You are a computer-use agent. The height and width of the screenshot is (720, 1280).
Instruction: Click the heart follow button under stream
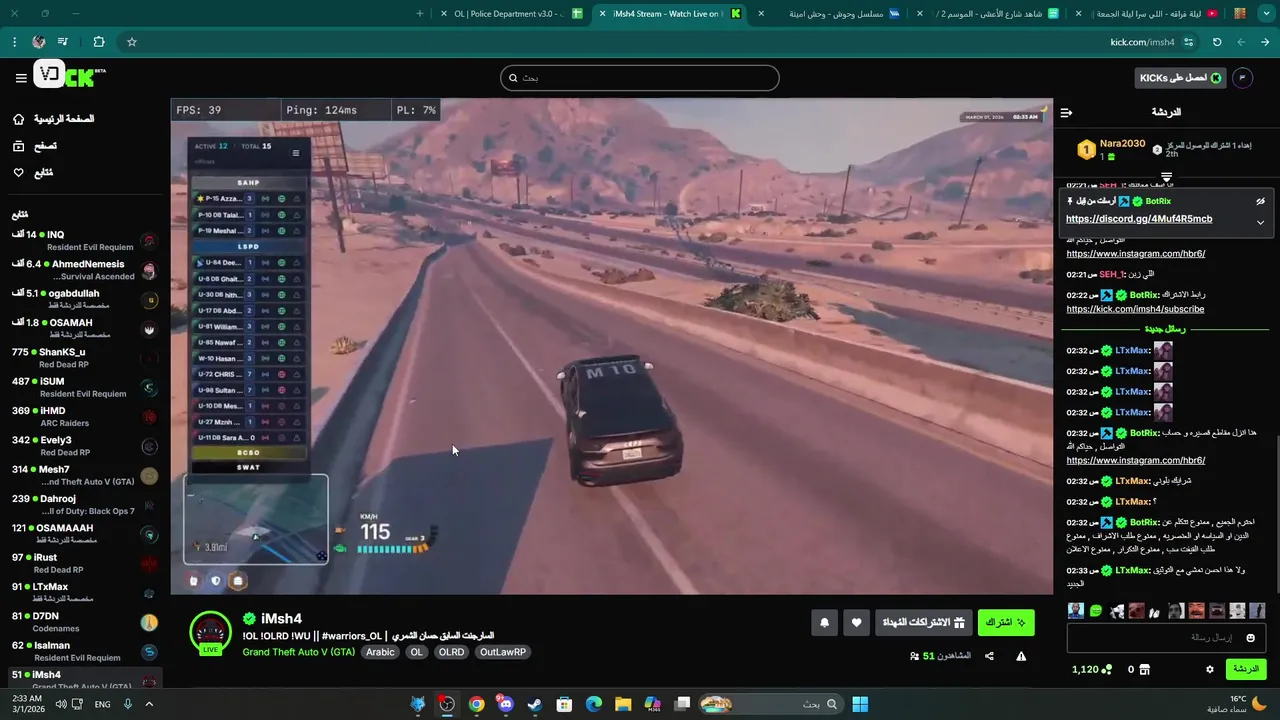856,623
